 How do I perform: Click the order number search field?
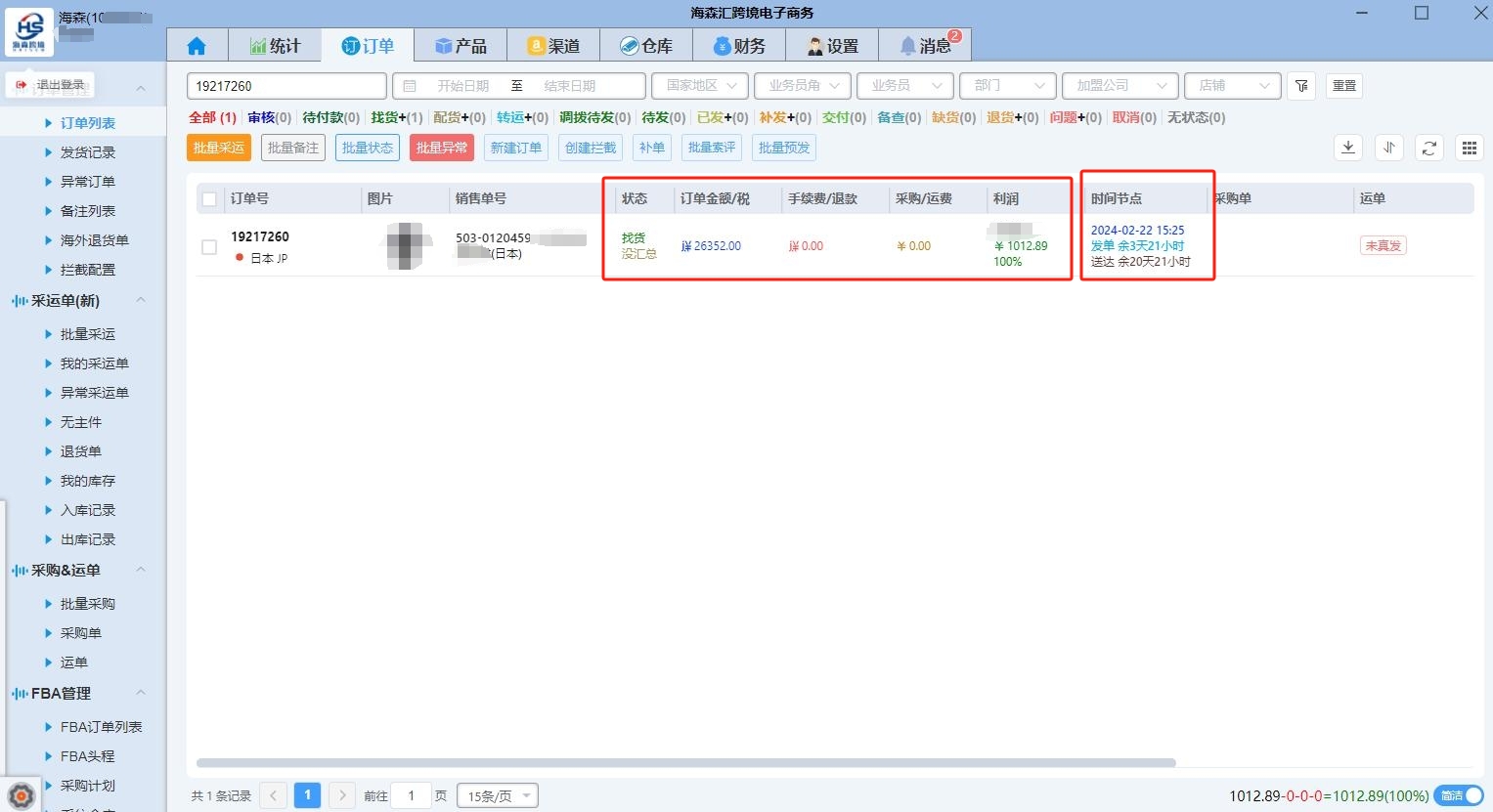click(286, 86)
